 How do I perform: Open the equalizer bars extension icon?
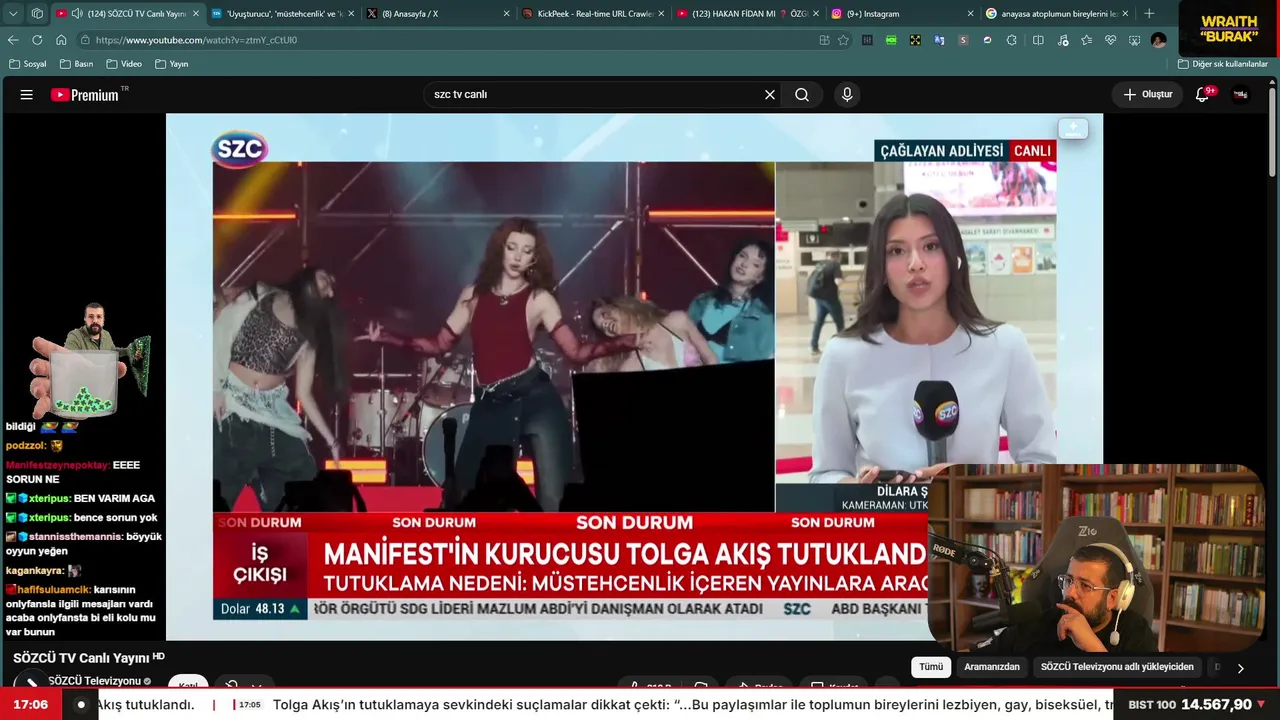pyautogui.click(x=867, y=40)
